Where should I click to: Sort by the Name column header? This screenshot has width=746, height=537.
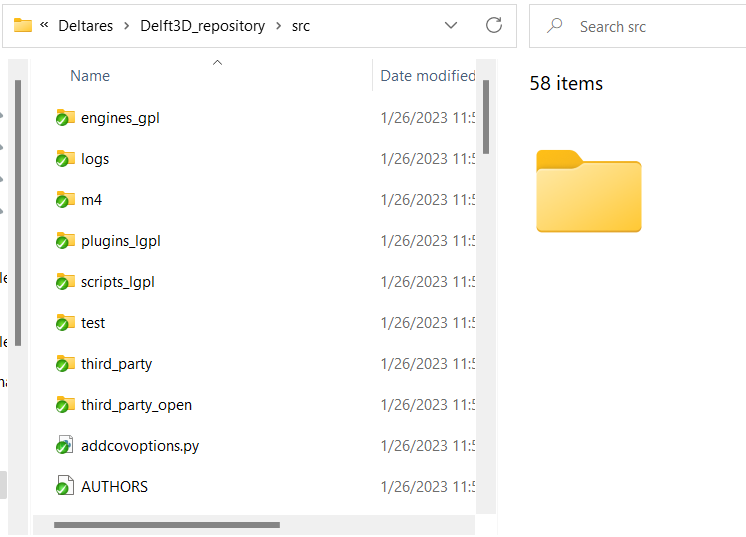tap(90, 76)
